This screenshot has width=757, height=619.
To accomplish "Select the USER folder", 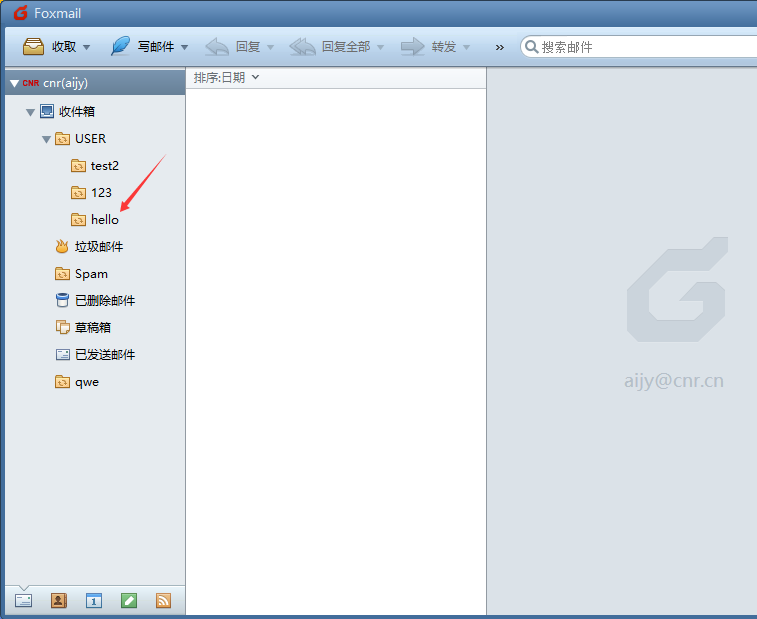I will 90,139.
